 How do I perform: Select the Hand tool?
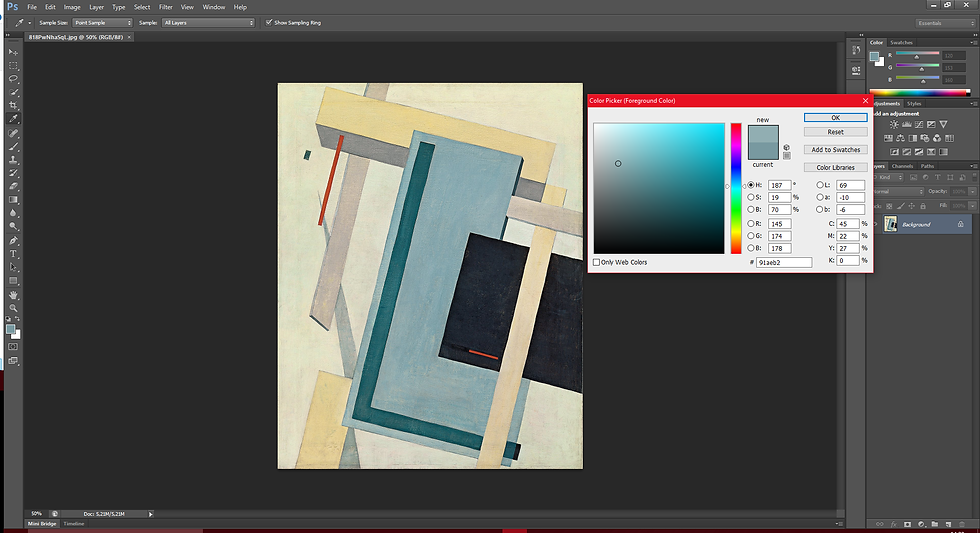point(13,294)
